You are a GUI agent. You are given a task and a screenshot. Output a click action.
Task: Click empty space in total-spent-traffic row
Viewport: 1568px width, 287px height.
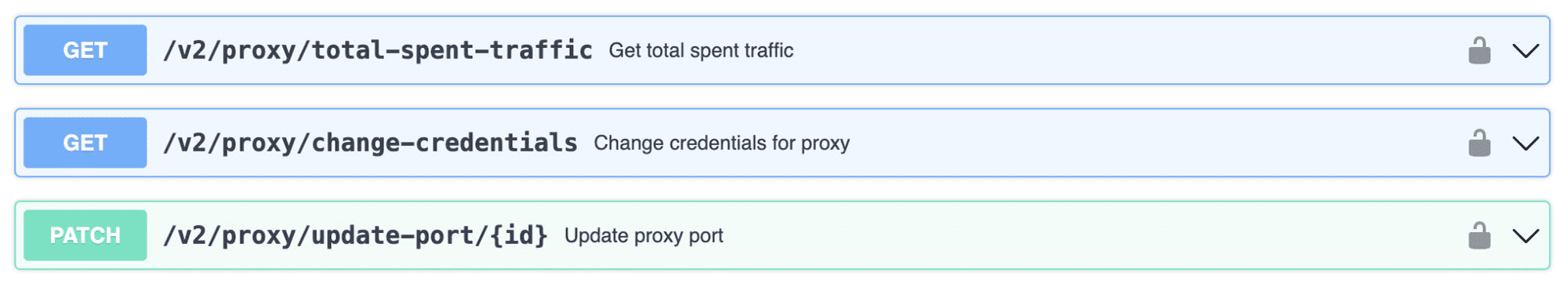click(1129, 50)
